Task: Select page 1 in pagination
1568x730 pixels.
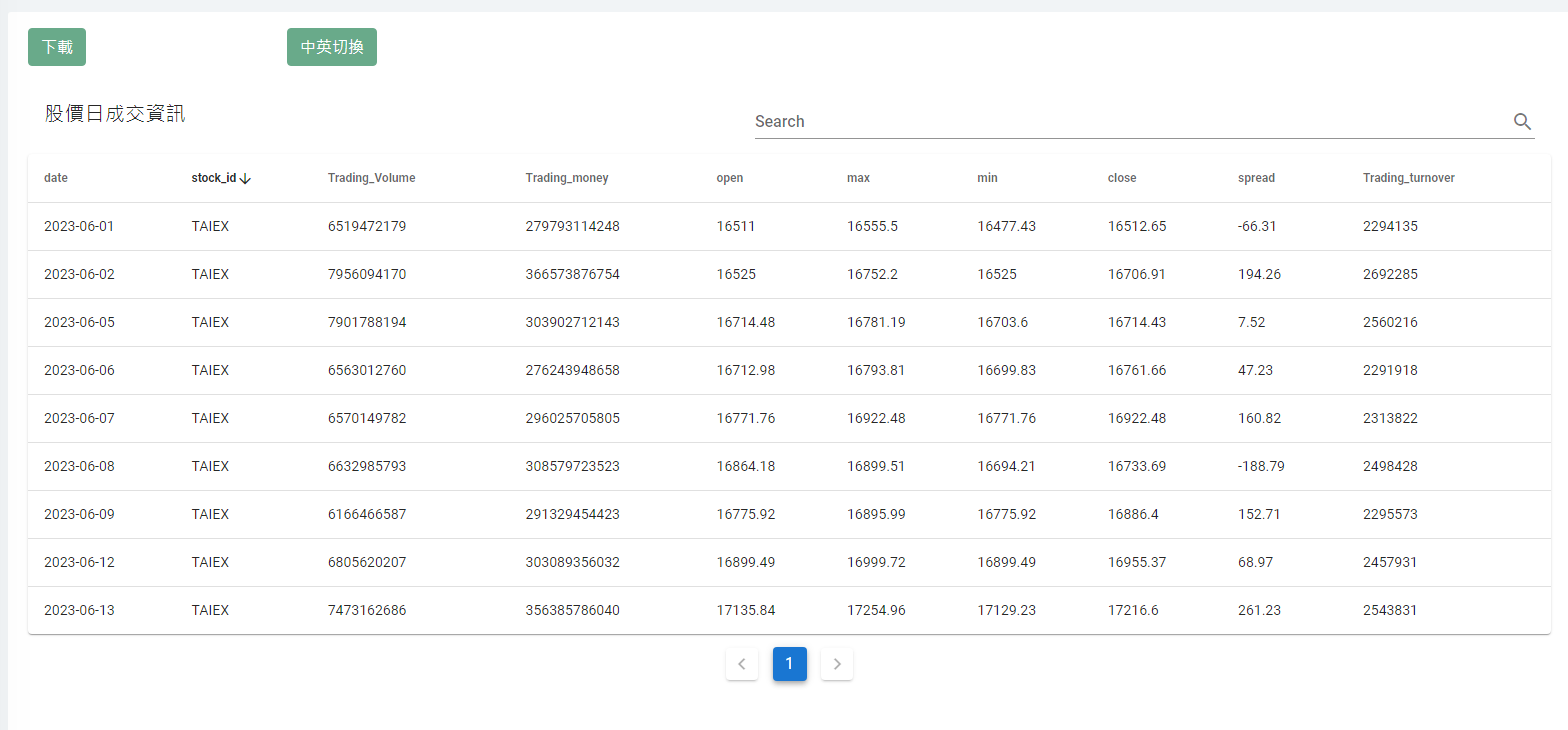Action: click(x=789, y=664)
